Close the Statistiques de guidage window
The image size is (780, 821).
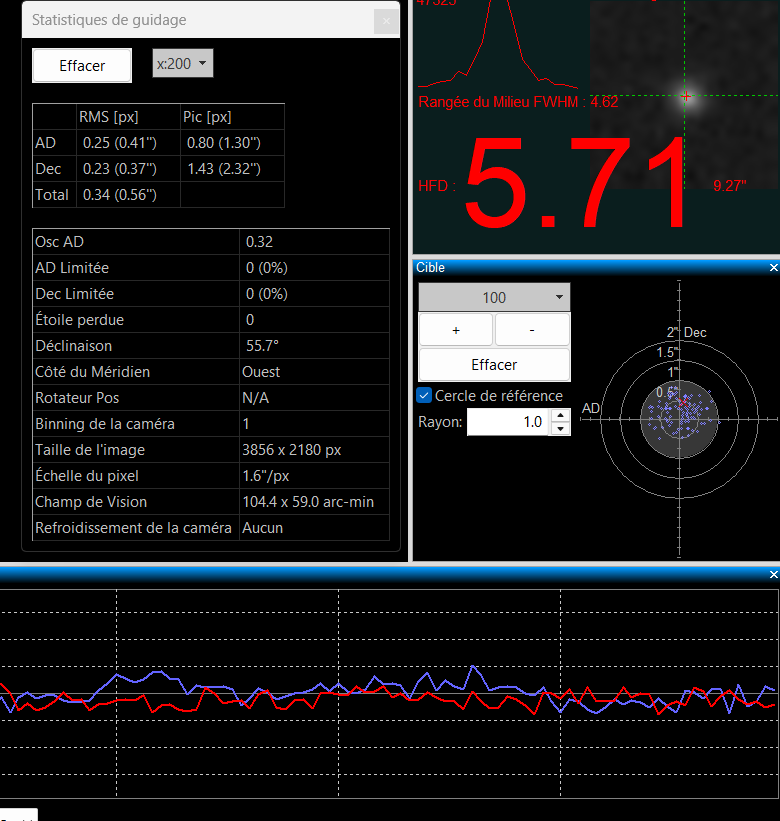pos(385,21)
